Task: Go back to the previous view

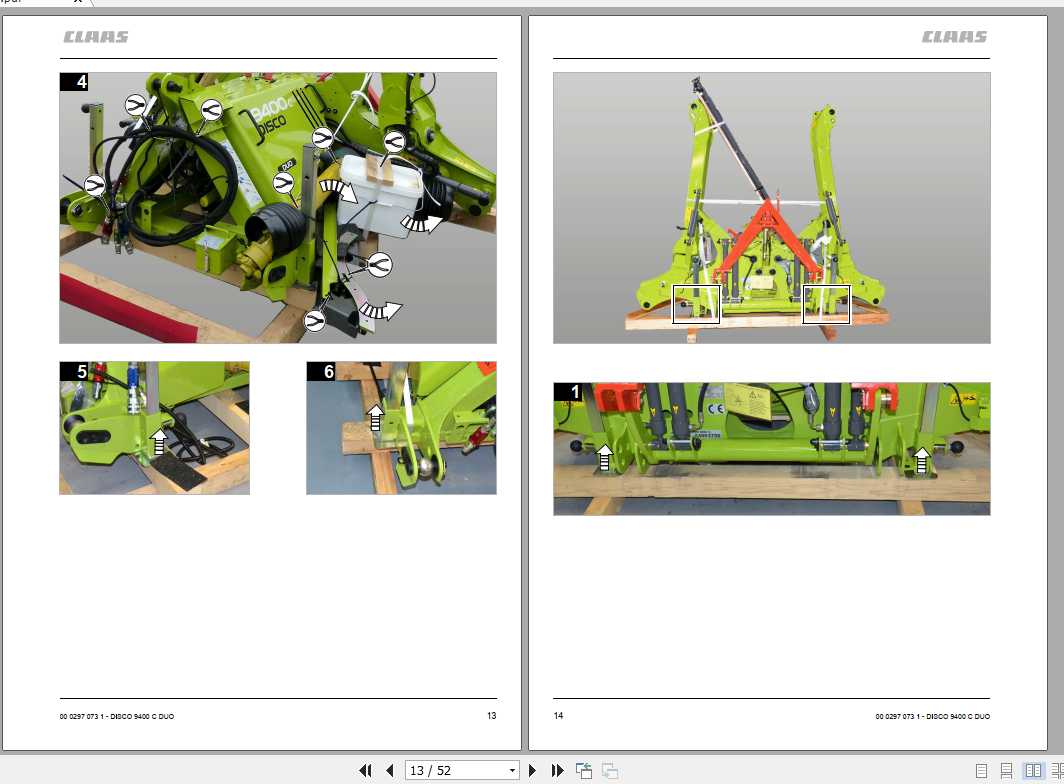Action: tap(583, 770)
